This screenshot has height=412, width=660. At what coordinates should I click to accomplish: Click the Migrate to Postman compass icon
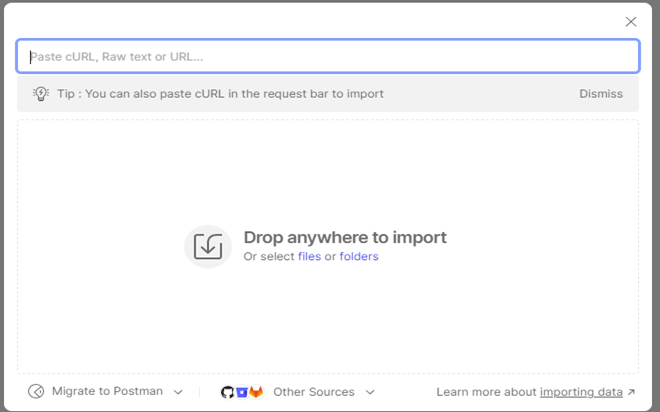tap(36, 392)
